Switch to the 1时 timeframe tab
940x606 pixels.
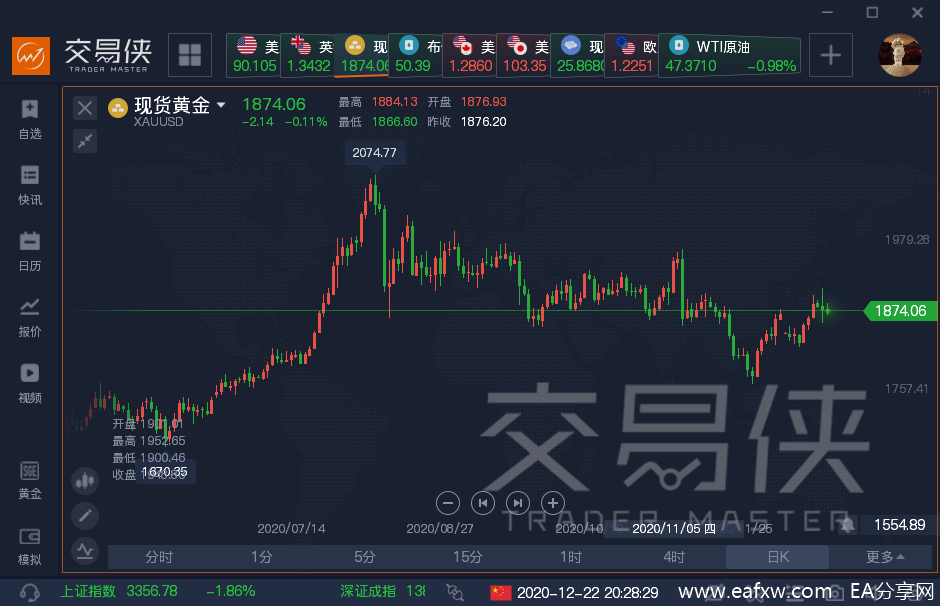(571, 557)
